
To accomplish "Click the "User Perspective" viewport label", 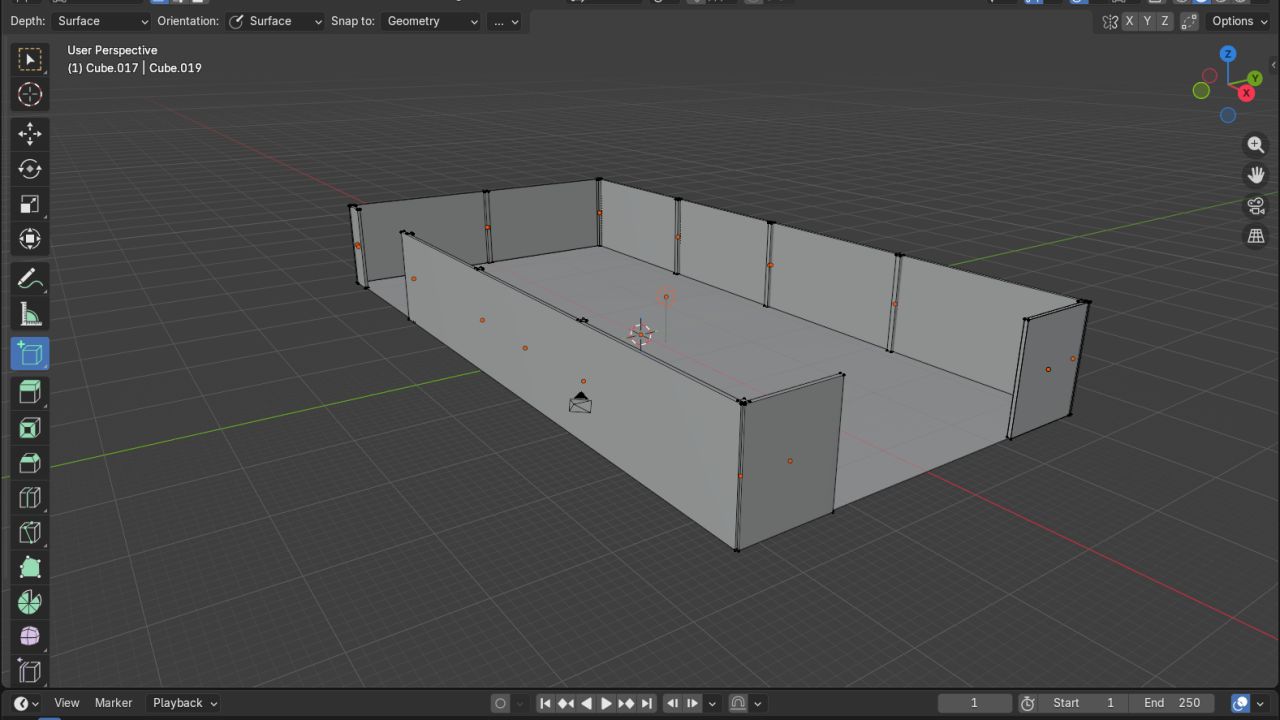I will click(x=112, y=50).
